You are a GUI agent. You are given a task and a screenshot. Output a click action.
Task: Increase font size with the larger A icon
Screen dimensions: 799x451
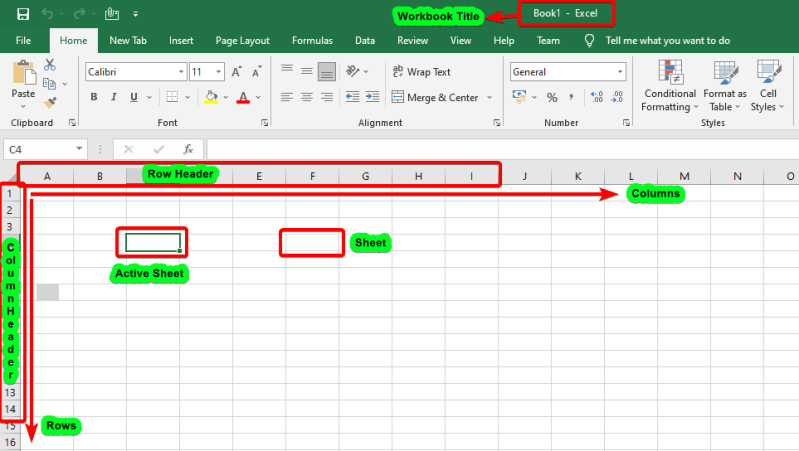(236, 72)
